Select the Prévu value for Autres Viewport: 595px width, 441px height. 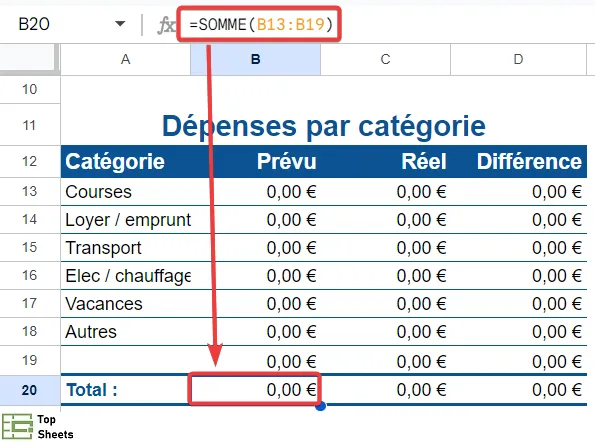pos(255,332)
